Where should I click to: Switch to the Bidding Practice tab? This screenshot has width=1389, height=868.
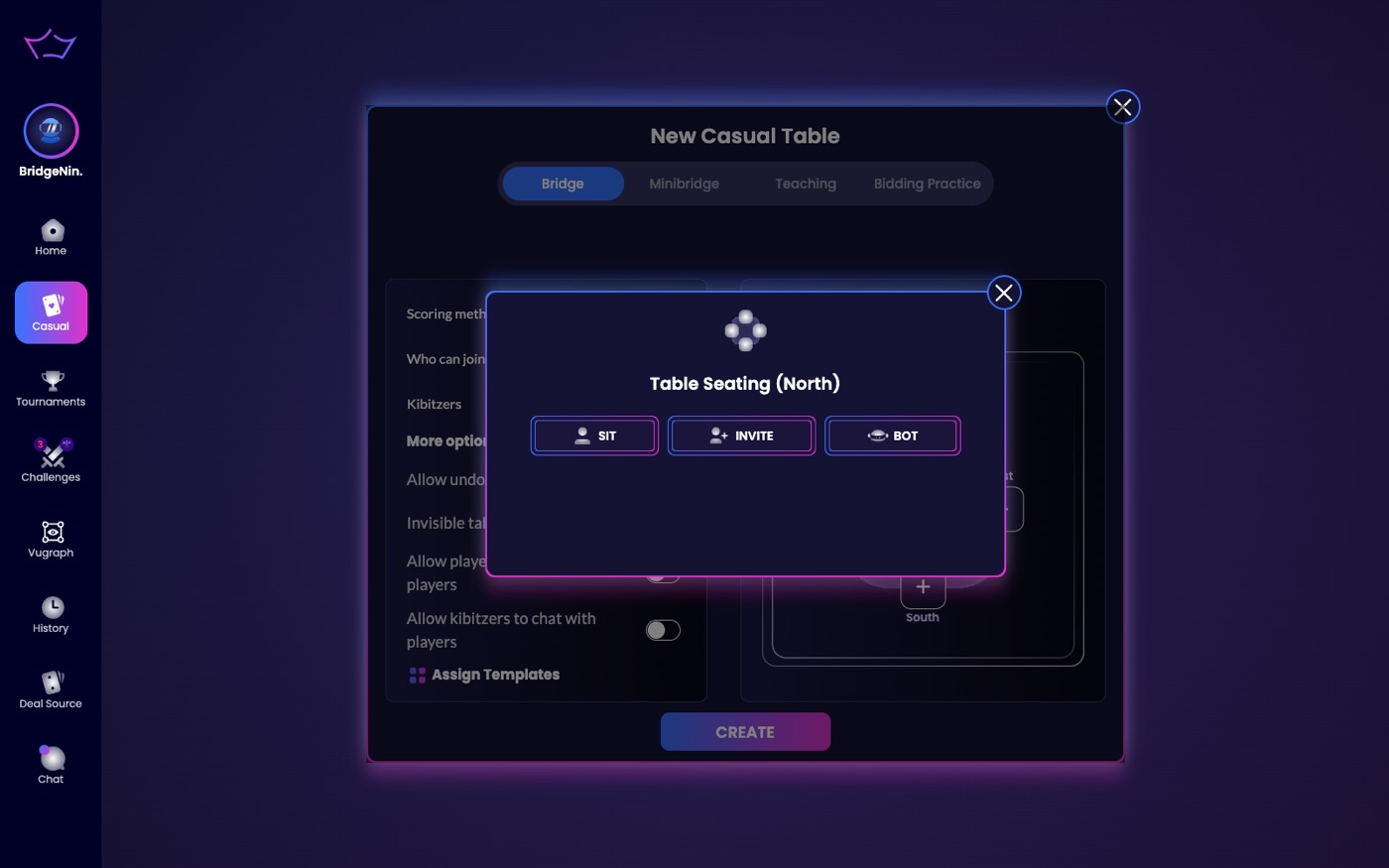(928, 184)
